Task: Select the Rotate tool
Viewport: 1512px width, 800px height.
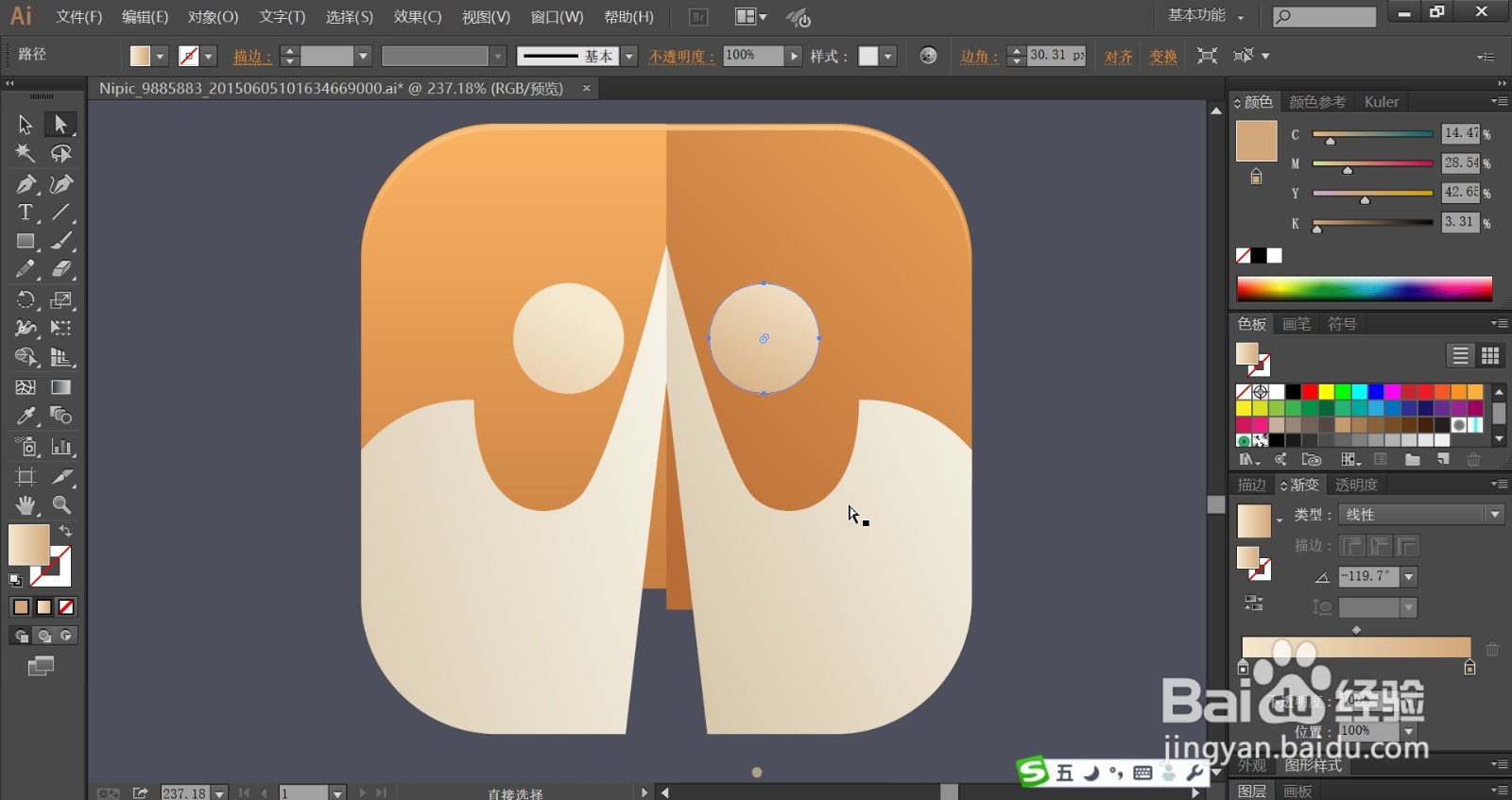Action: (26, 300)
